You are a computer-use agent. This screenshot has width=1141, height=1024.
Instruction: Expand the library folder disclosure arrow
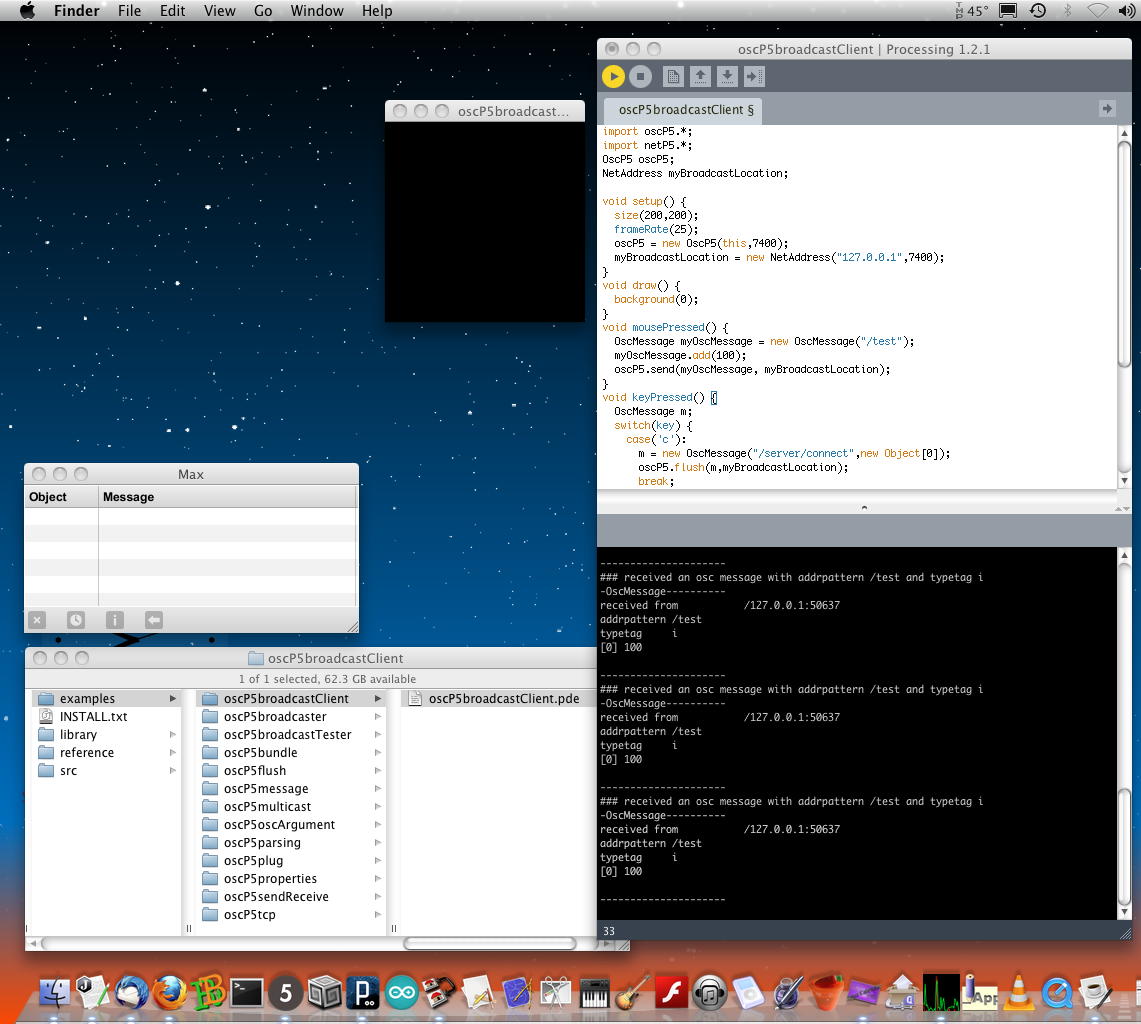(x=173, y=735)
